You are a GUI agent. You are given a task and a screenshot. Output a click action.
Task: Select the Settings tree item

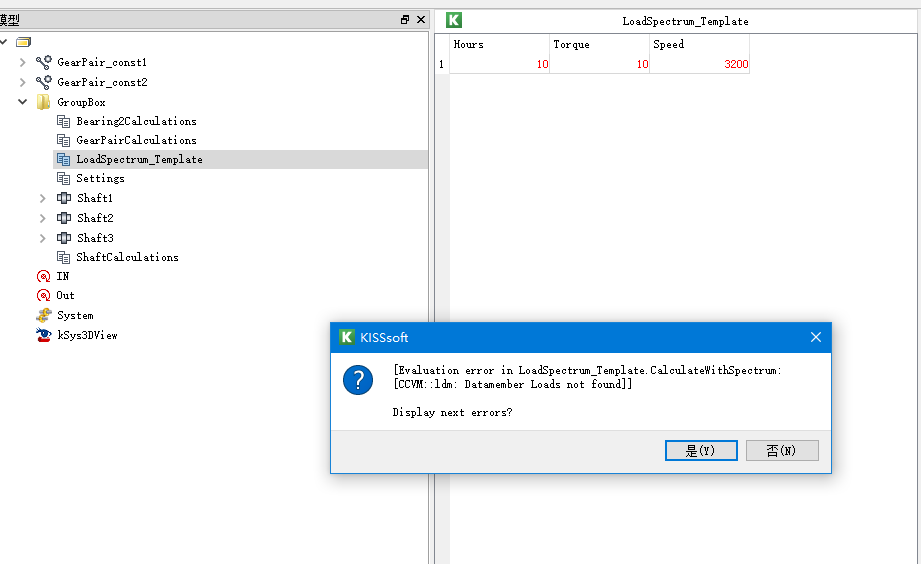(x=100, y=178)
